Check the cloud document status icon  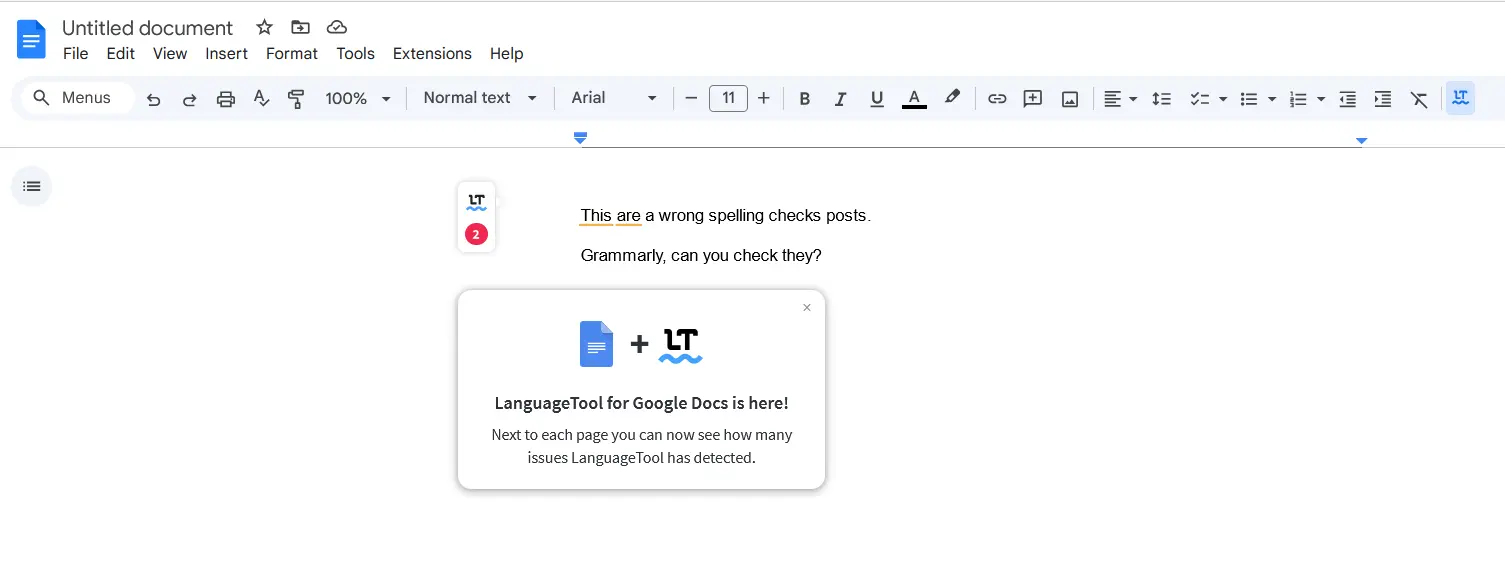click(x=337, y=27)
